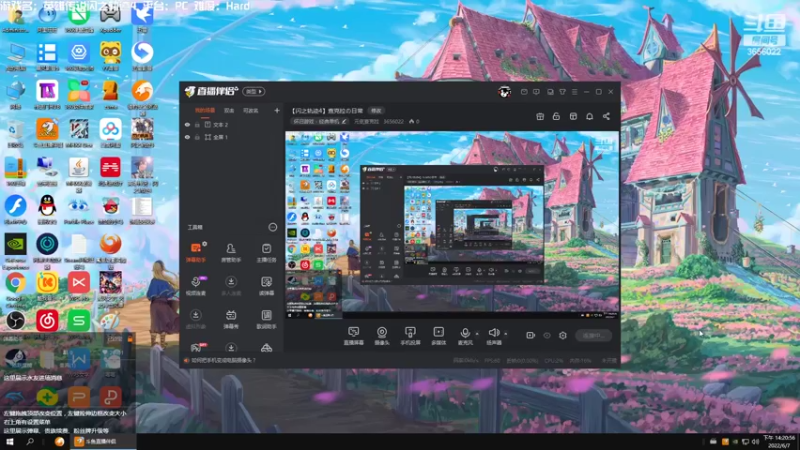800x450 pixels.
Task: Open microphone options arrow
Action: [477, 334]
